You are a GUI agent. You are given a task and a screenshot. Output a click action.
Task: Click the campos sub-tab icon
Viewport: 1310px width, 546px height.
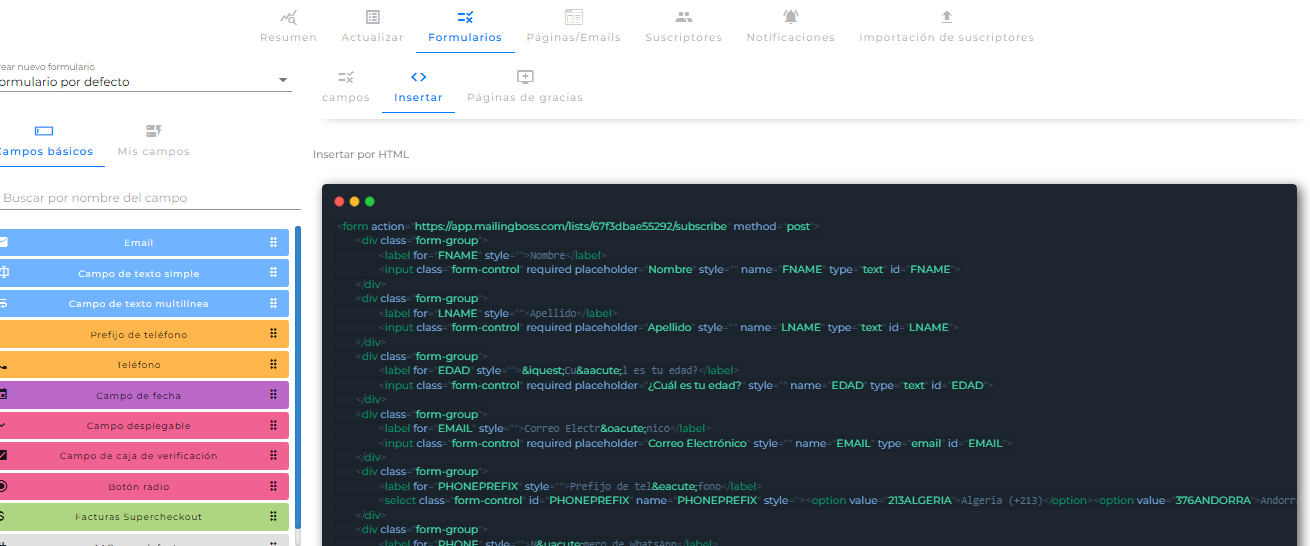coord(346,77)
